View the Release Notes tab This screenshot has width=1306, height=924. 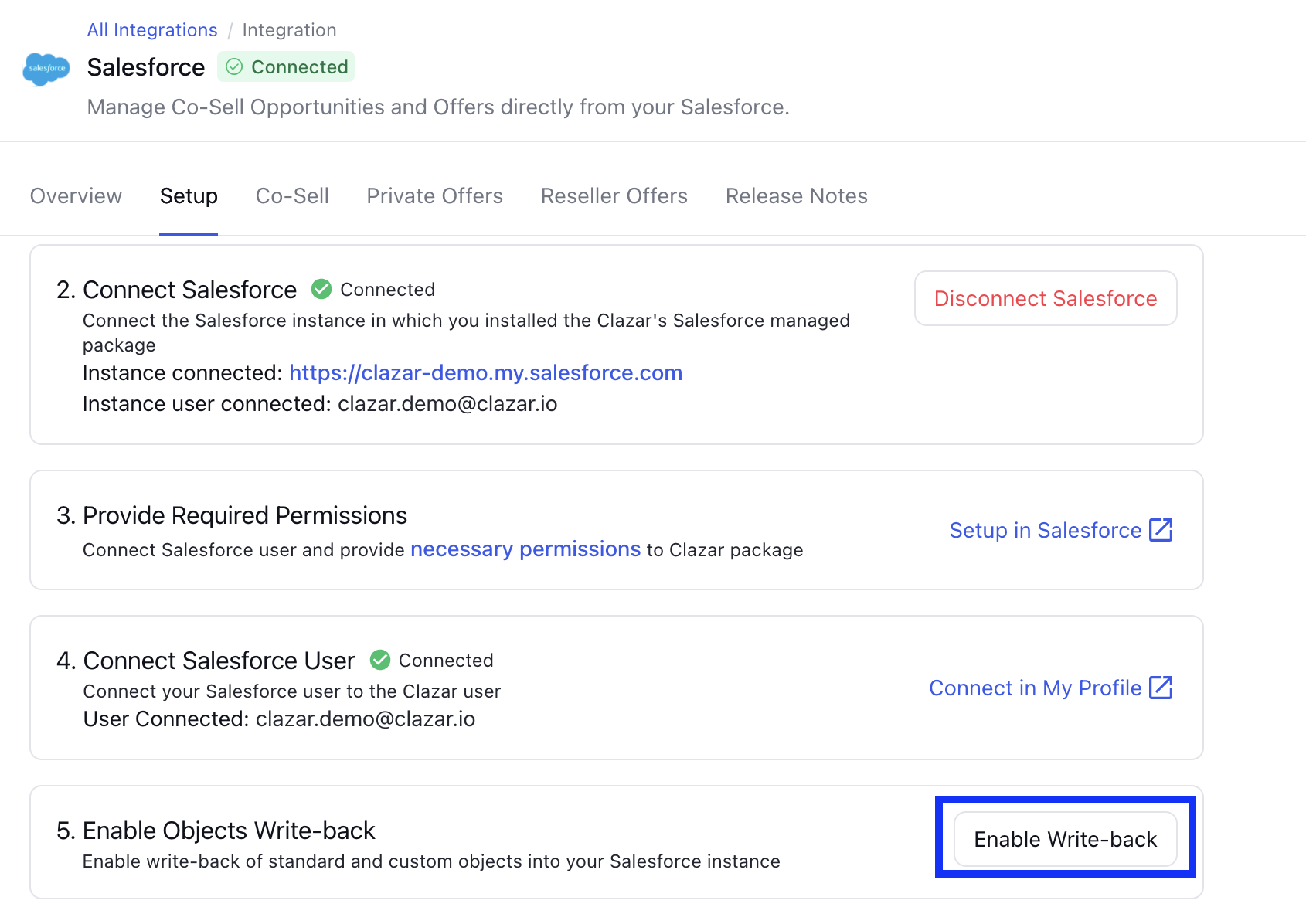(x=797, y=196)
